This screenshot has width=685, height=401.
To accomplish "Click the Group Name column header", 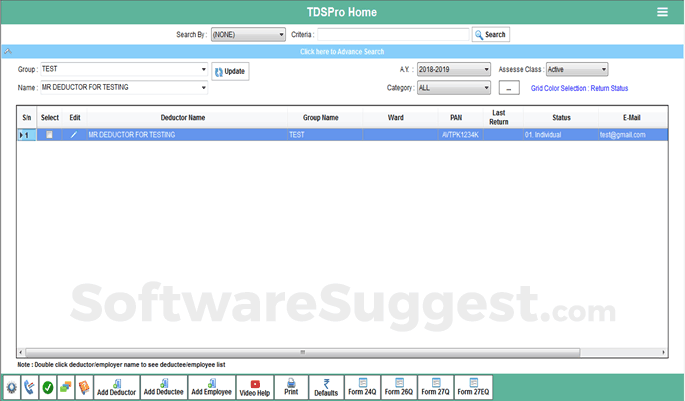I will [325, 118].
